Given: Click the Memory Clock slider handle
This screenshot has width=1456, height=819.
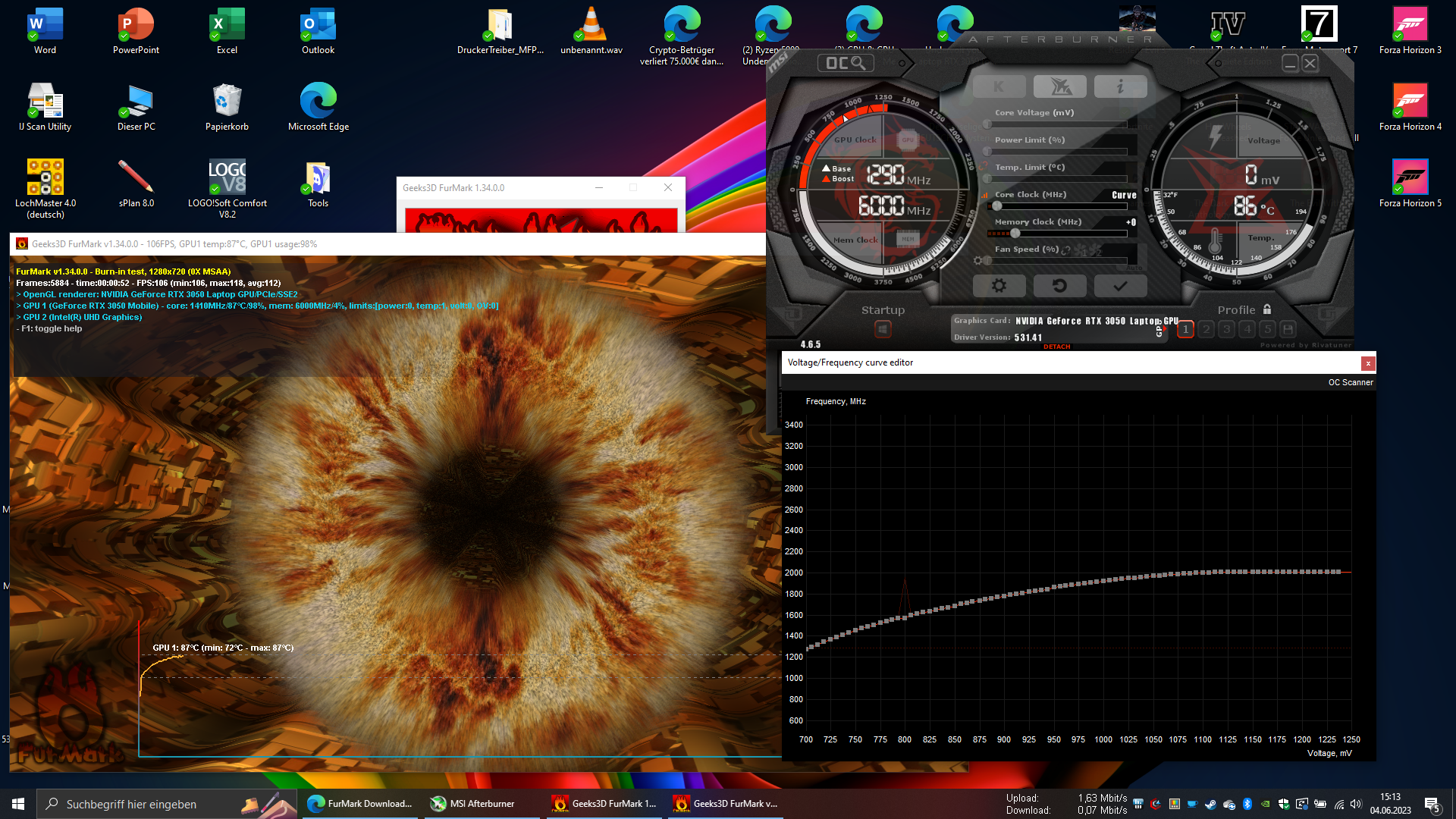Looking at the screenshot, I should 1015,234.
